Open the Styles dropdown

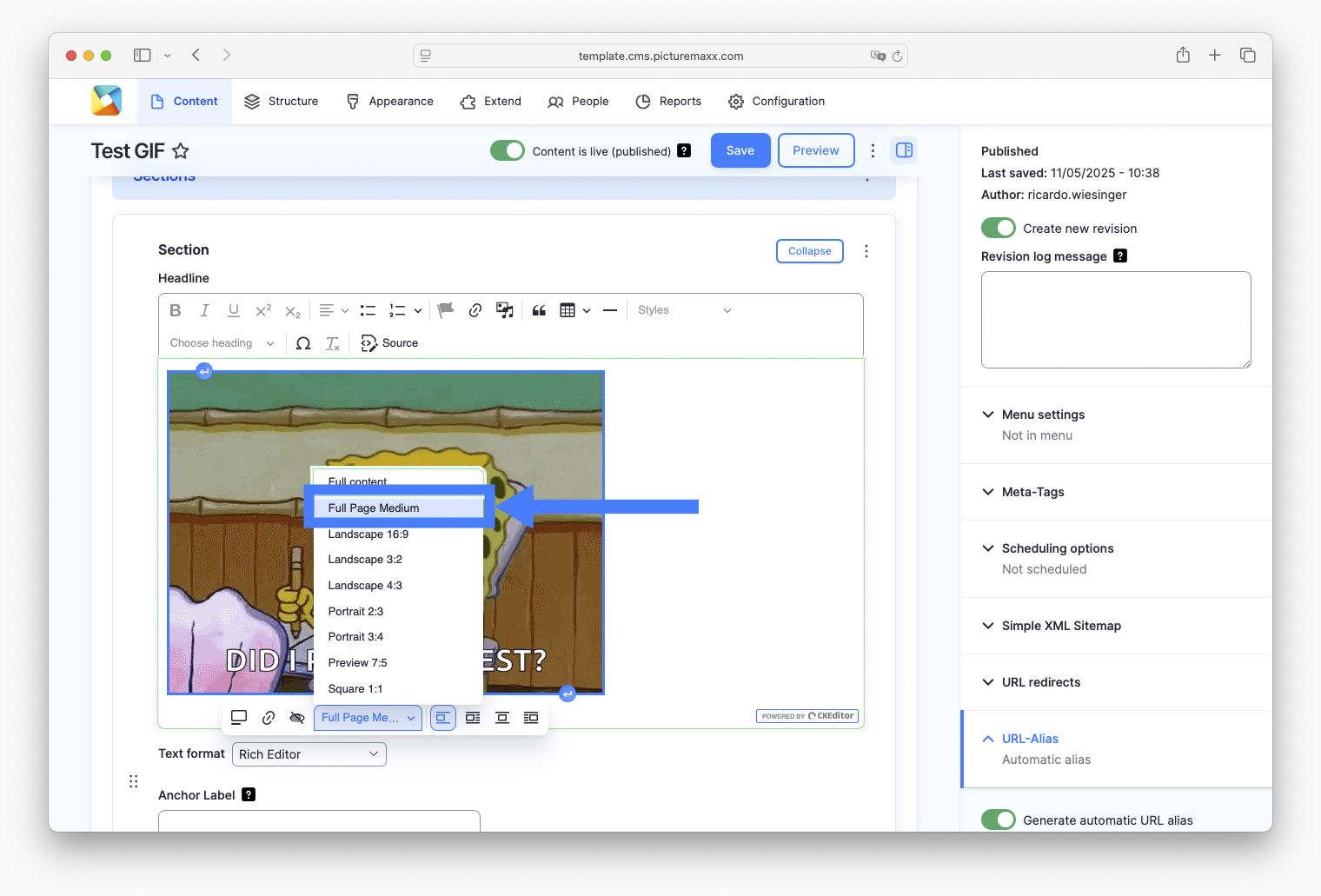tap(684, 310)
